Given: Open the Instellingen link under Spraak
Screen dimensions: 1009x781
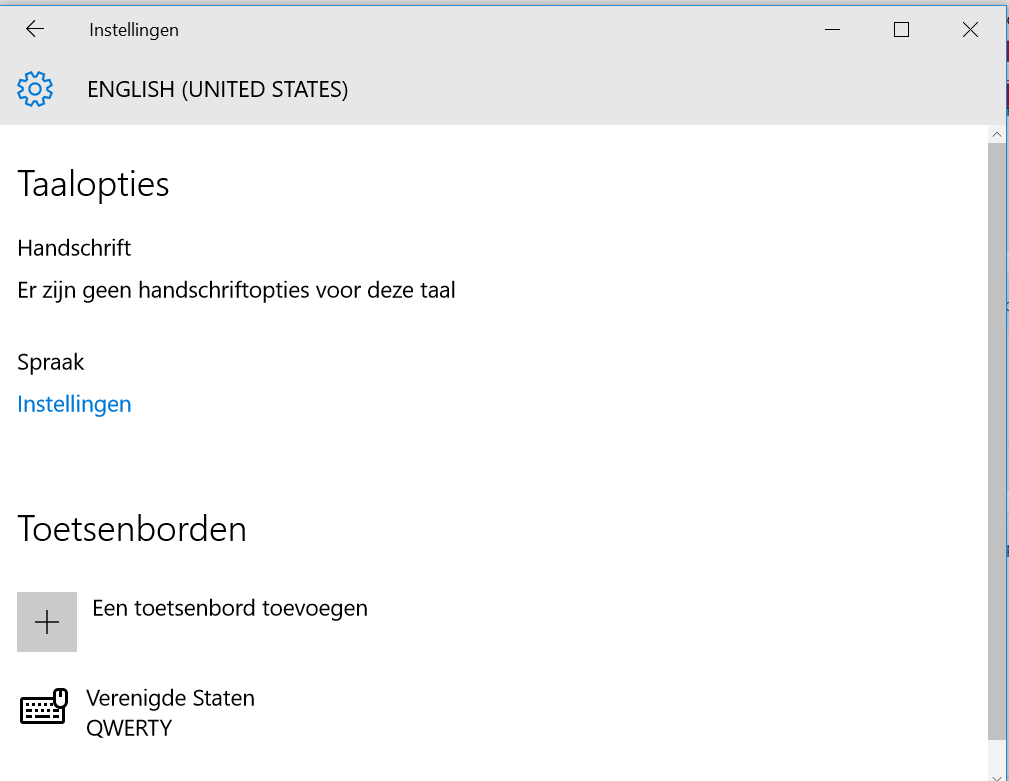Looking at the screenshot, I should (74, 404).
